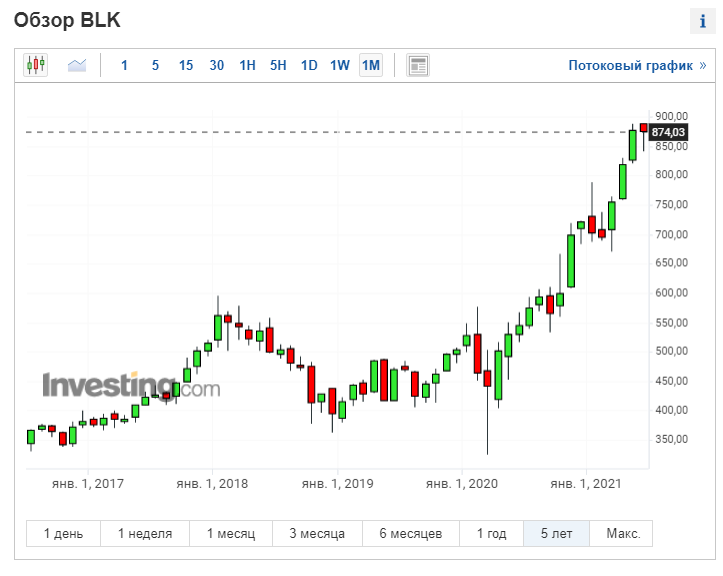Choose the 5 лет range tab

[x=556, y=534]
